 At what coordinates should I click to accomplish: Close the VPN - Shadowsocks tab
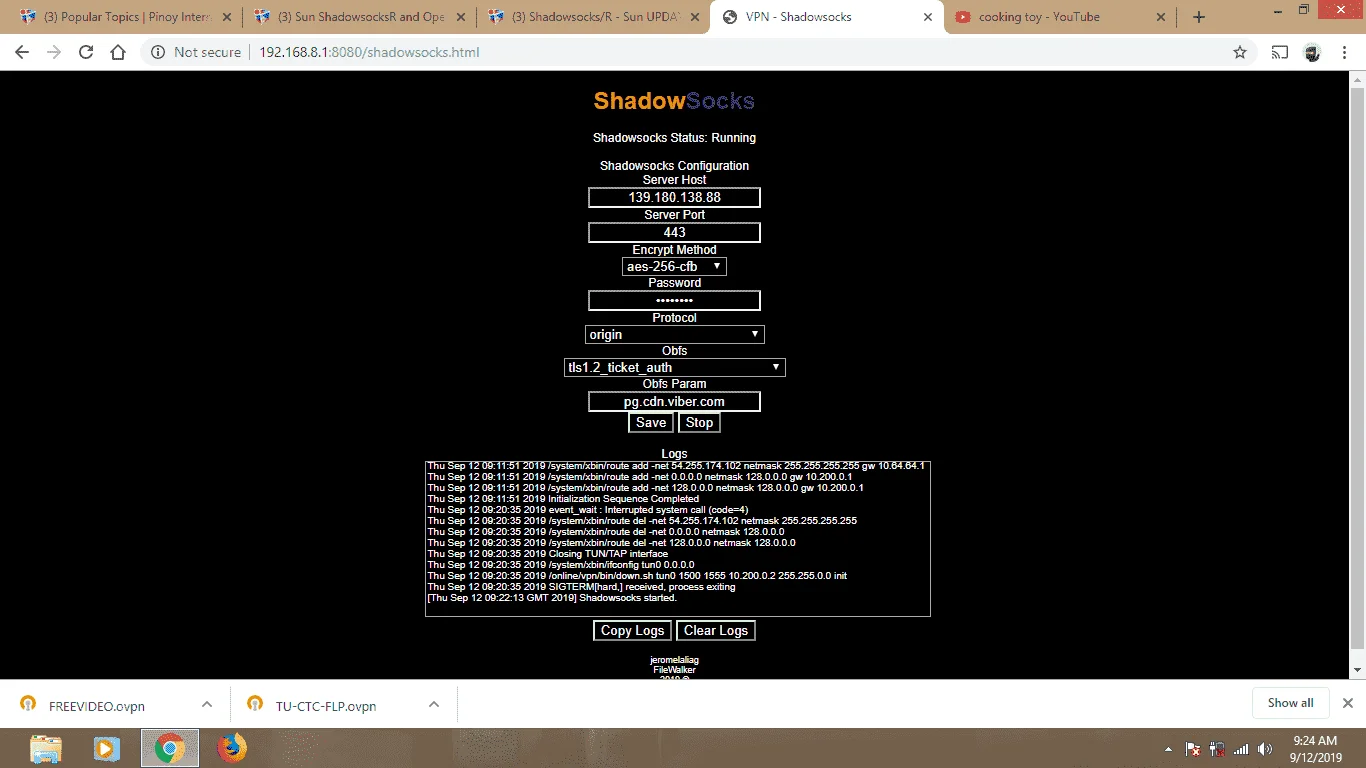pyautogui.click(x=927, y=17)
